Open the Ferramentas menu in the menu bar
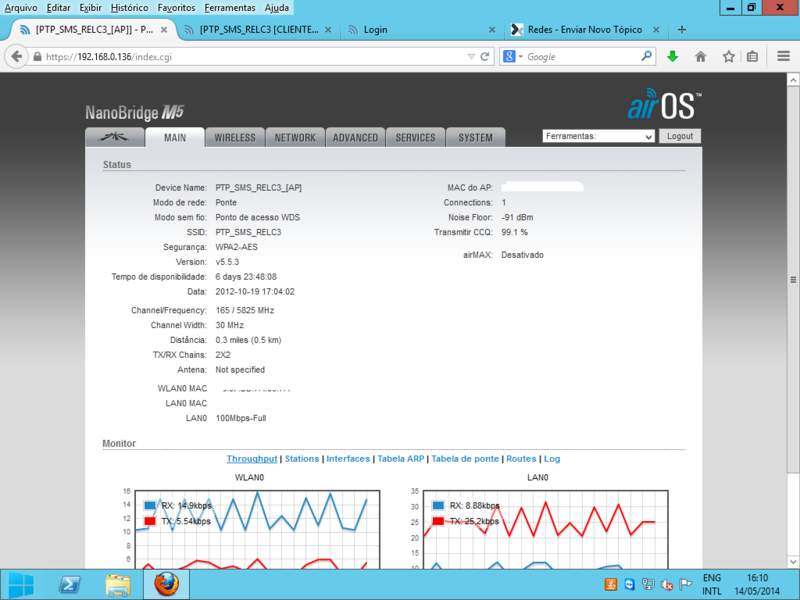The height and width of the screenshot is (600, 800). [230, 8]
